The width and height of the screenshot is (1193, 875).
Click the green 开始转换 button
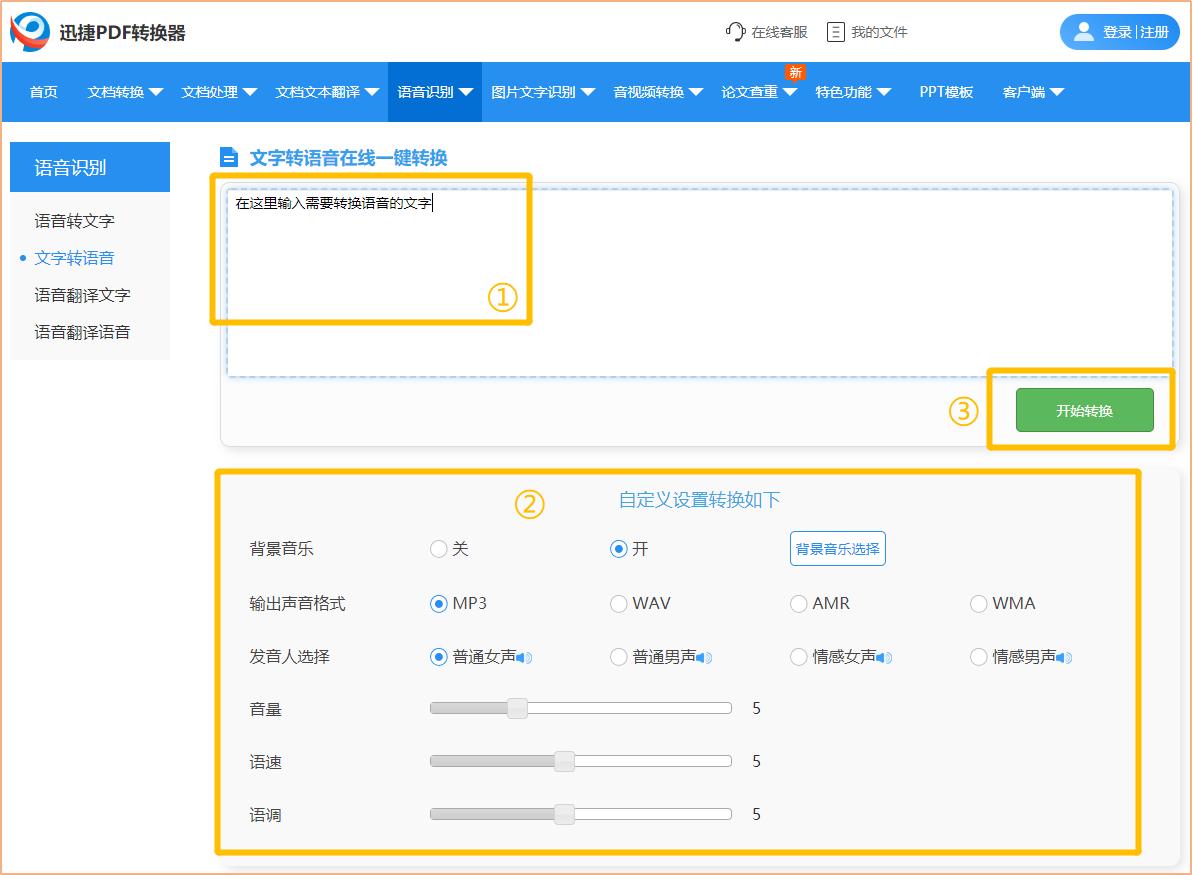coord(1085,410)
